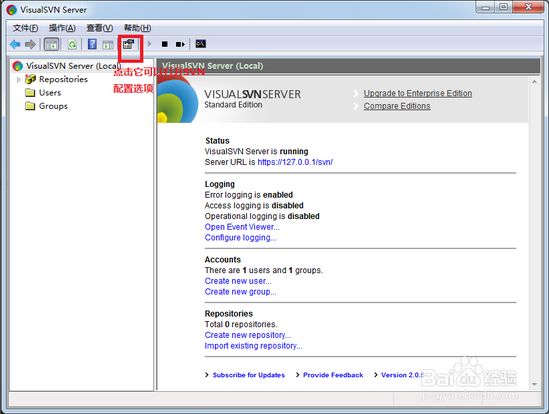Click Import existing repository link
The height and width of the screenshot is (414, 549).
coord(253,346)
